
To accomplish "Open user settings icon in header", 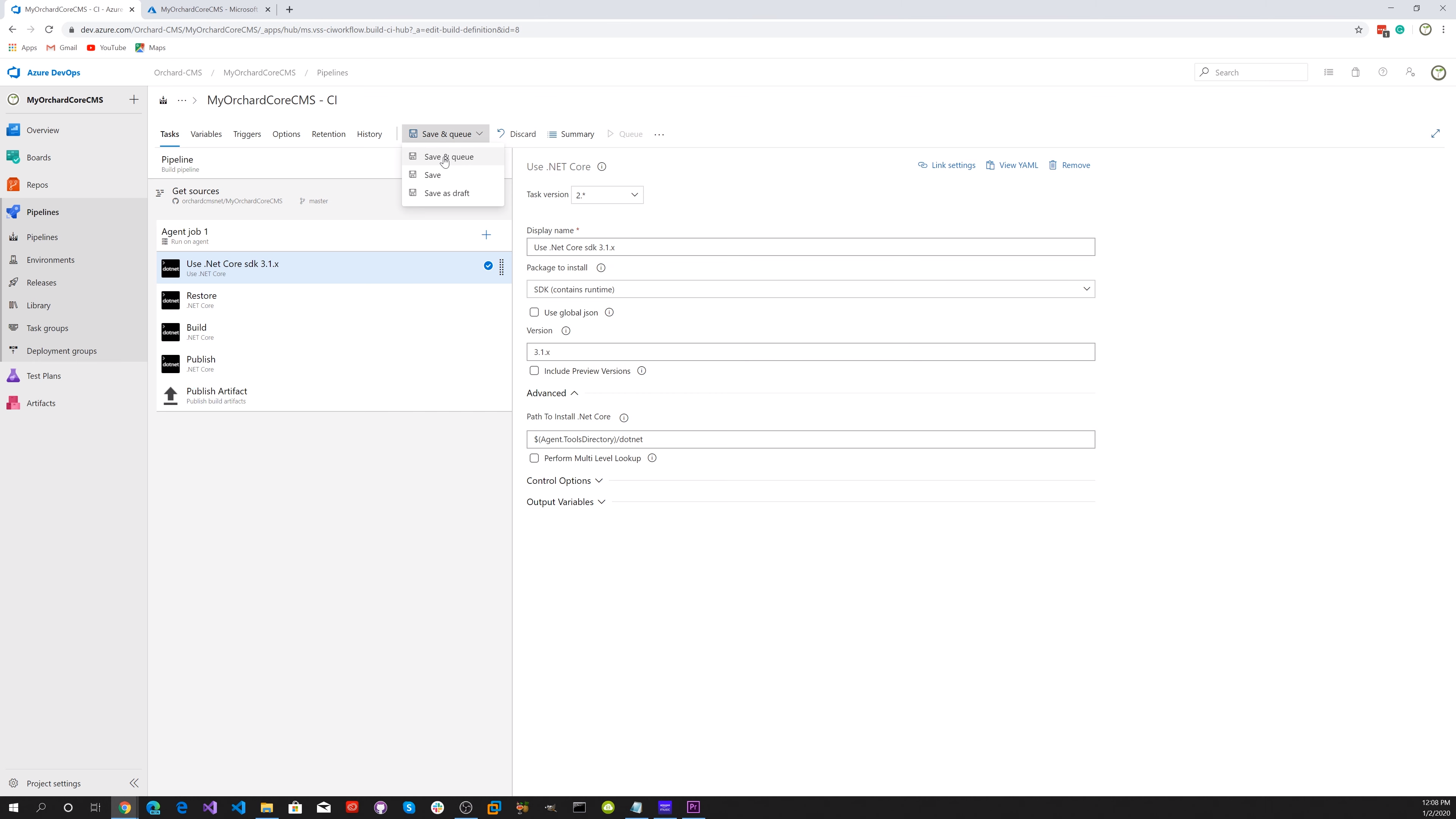I will tap(1410, 72).
